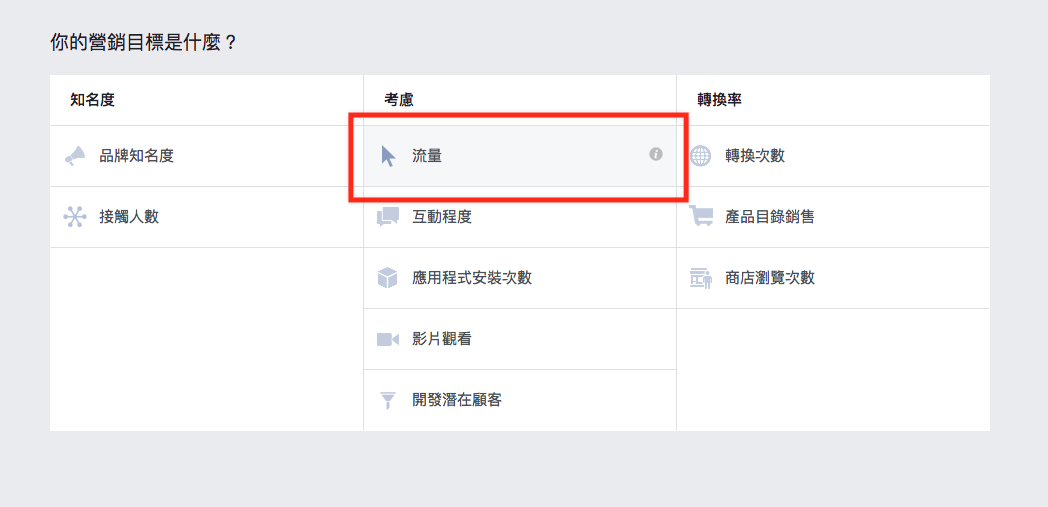Select the 影片觀看 objective label
Viewport: 1048px width, 507px height.
point(442,339)
